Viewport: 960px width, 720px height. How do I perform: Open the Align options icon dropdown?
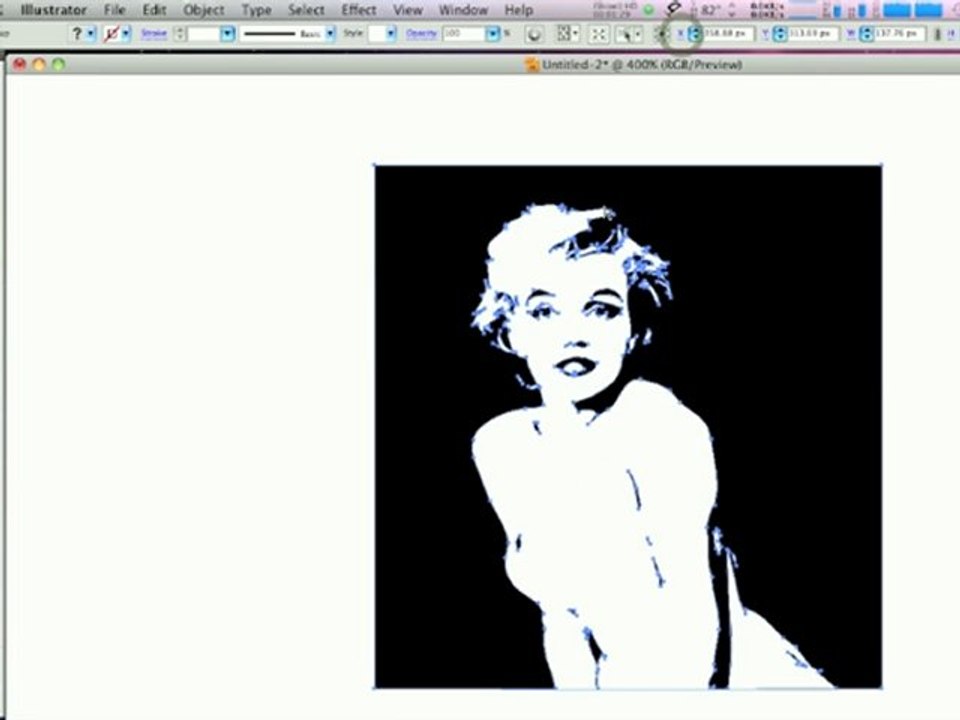point(568,34)
